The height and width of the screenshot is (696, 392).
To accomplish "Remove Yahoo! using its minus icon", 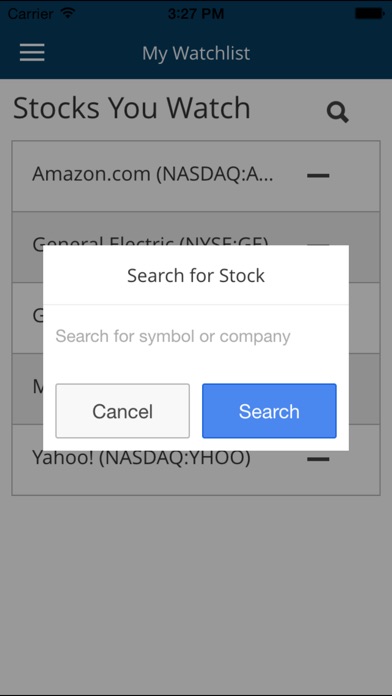I will pyautogui.click(x=318, y=459).
